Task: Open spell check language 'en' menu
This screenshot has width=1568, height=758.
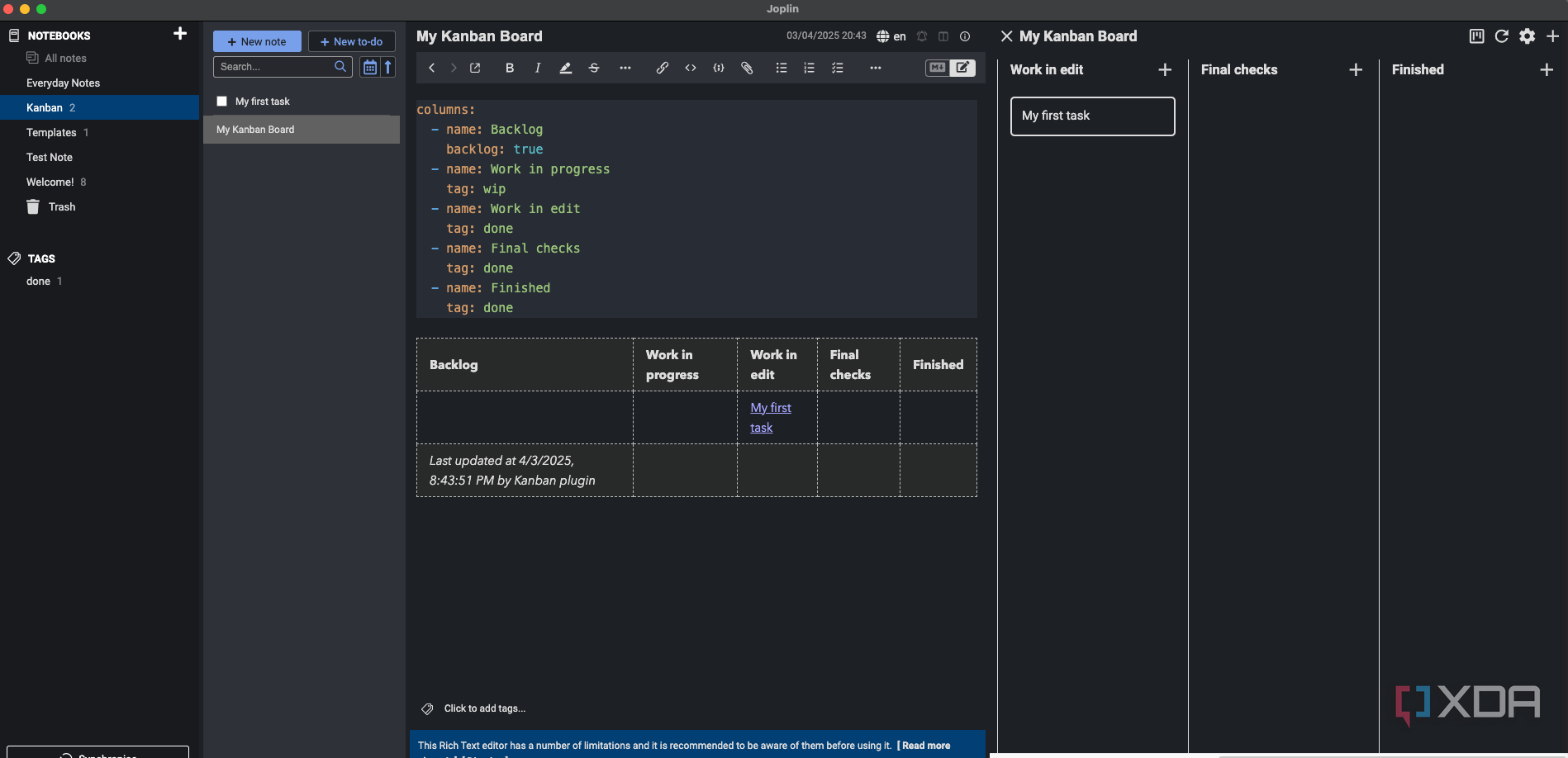Action: (891, 36)
